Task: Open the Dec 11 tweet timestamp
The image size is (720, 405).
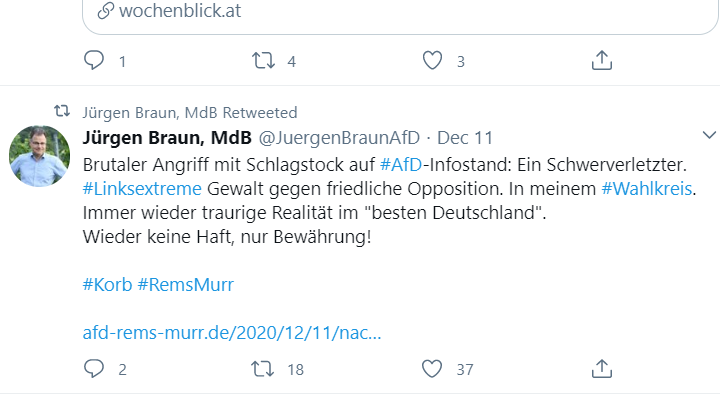Action: 465,136
